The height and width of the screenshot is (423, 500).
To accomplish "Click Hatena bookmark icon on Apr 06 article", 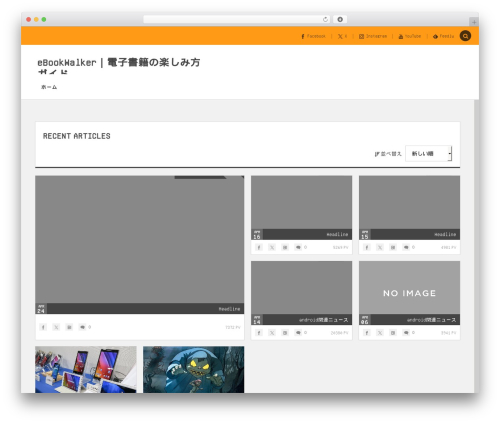I will (x=393, y=333).
